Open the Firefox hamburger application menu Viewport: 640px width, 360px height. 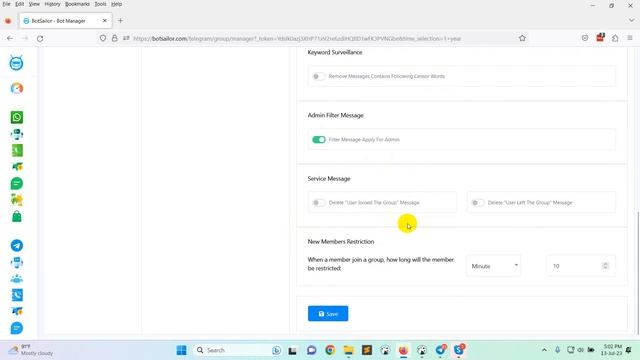[630, 38]
